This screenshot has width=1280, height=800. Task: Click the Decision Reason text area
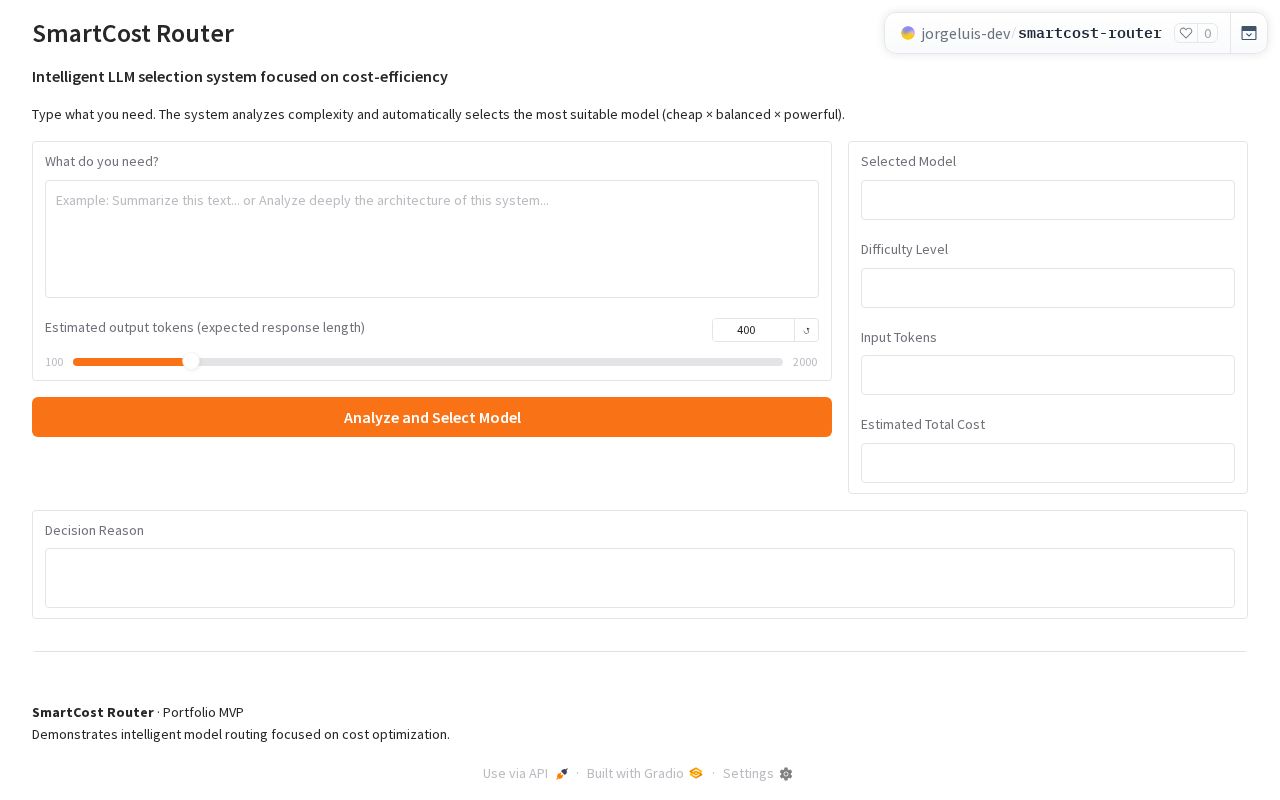click(640, 578)
